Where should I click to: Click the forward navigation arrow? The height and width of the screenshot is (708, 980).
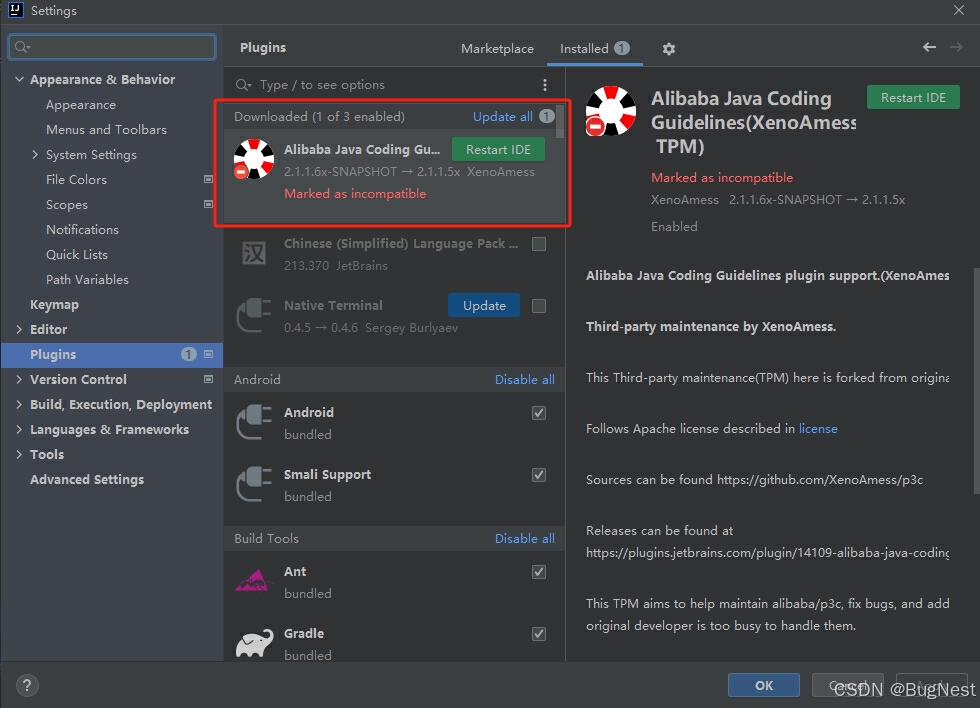[x=956, y=47]
